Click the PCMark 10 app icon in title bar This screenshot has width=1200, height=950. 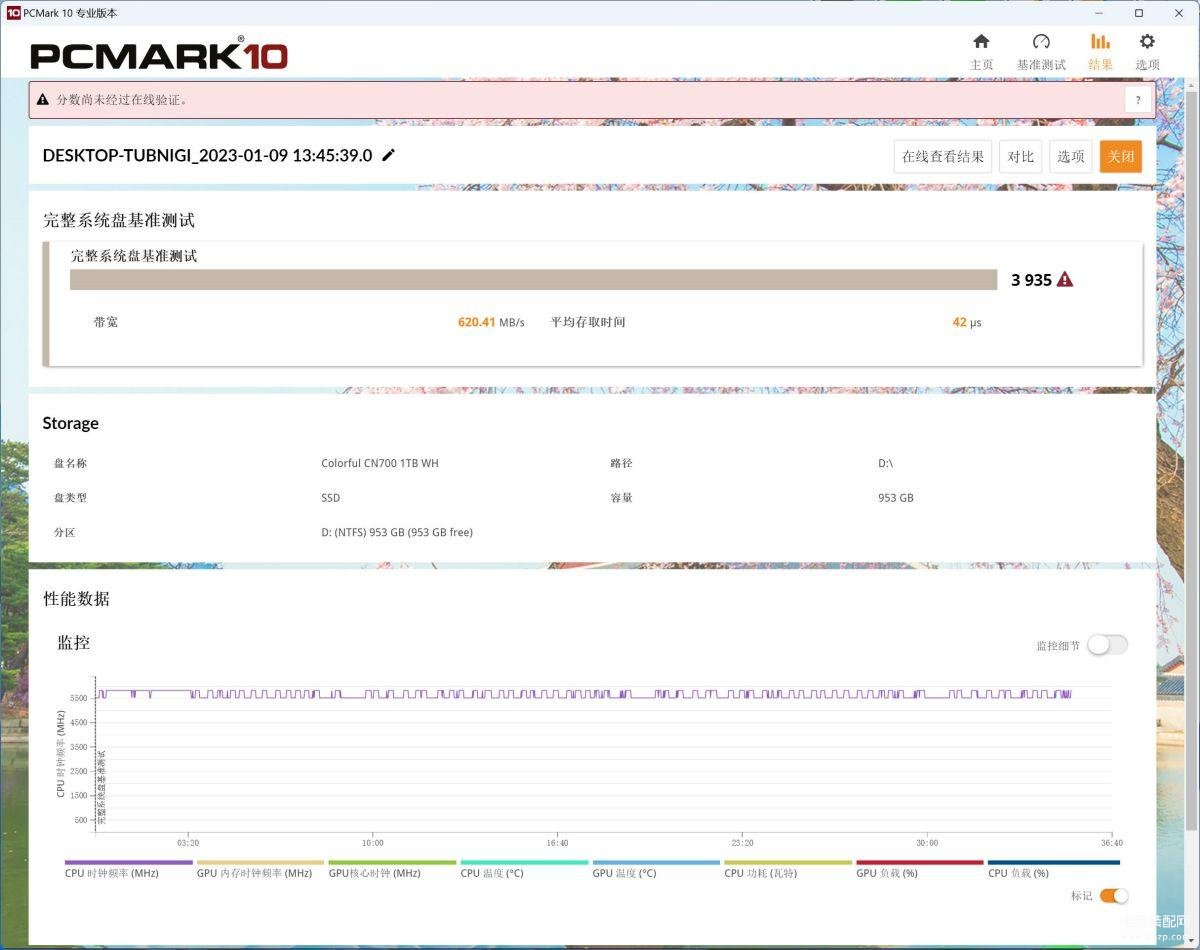click(13, 13)
